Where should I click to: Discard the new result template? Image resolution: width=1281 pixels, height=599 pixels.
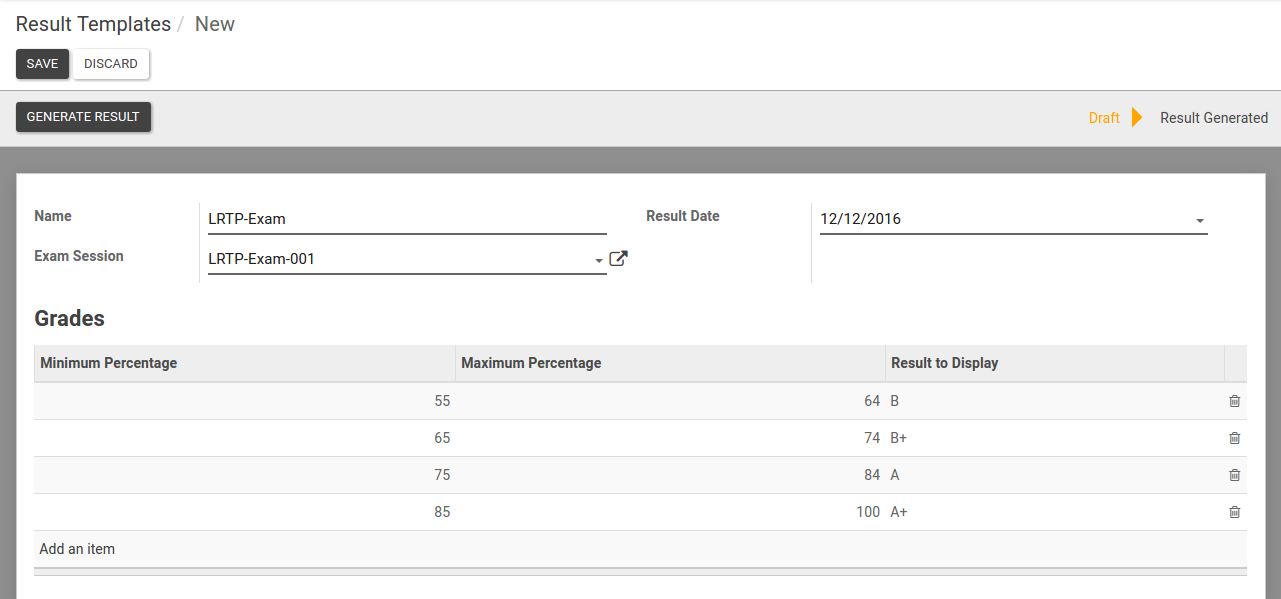[x=111, y=64]
